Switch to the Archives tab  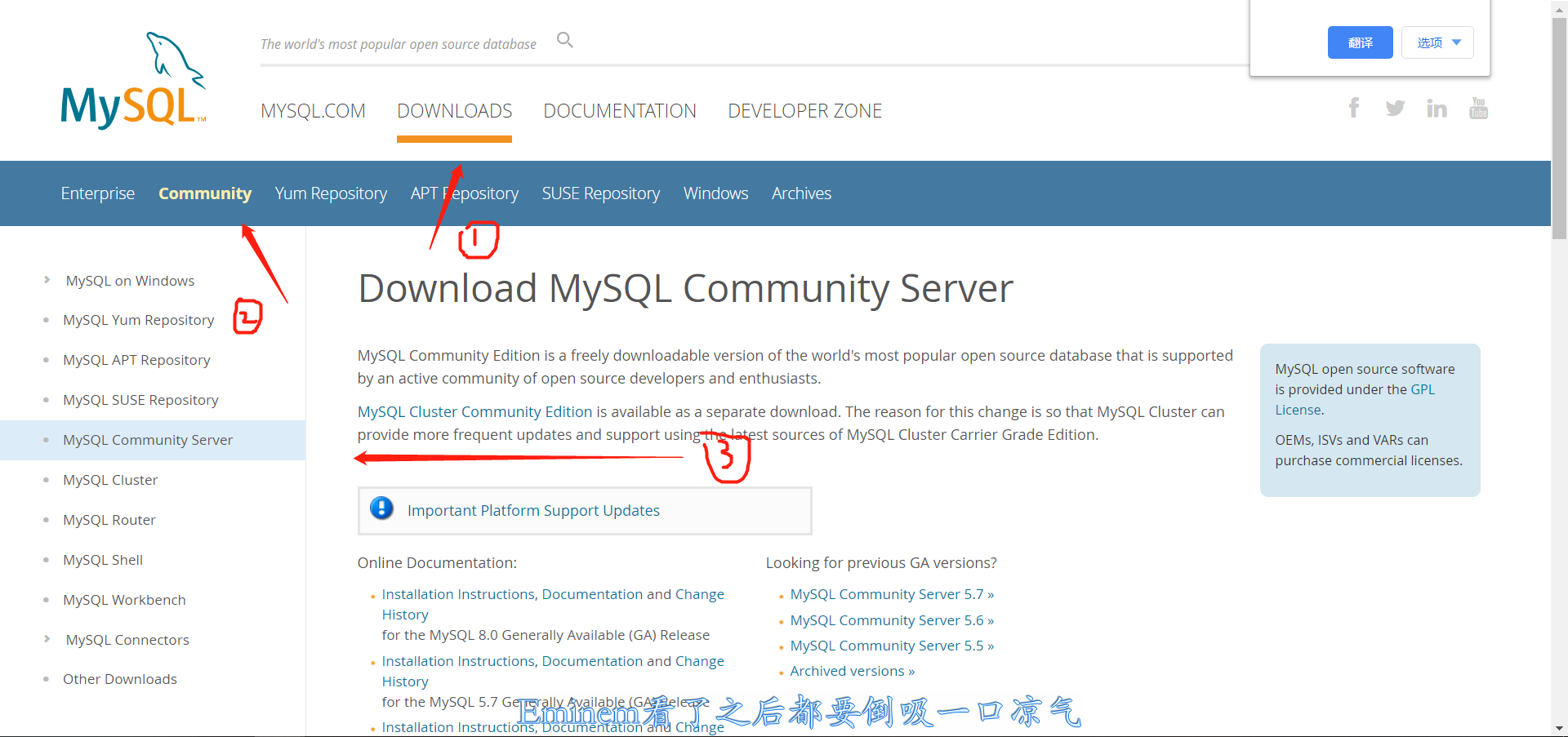coord(801,193)
